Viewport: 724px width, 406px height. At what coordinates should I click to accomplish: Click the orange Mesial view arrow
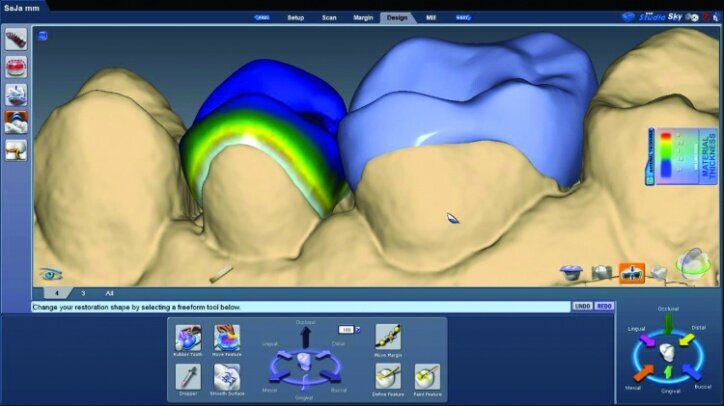645,372
